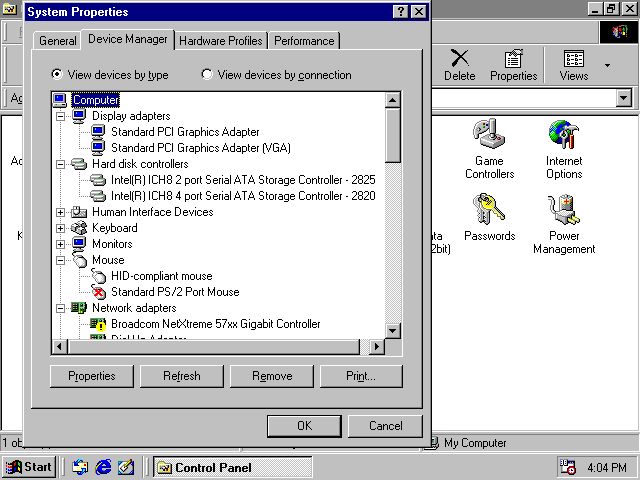Viewport: 640px width, 480px height.
Task: Select View devices by connection
Action: pos(207,74)
